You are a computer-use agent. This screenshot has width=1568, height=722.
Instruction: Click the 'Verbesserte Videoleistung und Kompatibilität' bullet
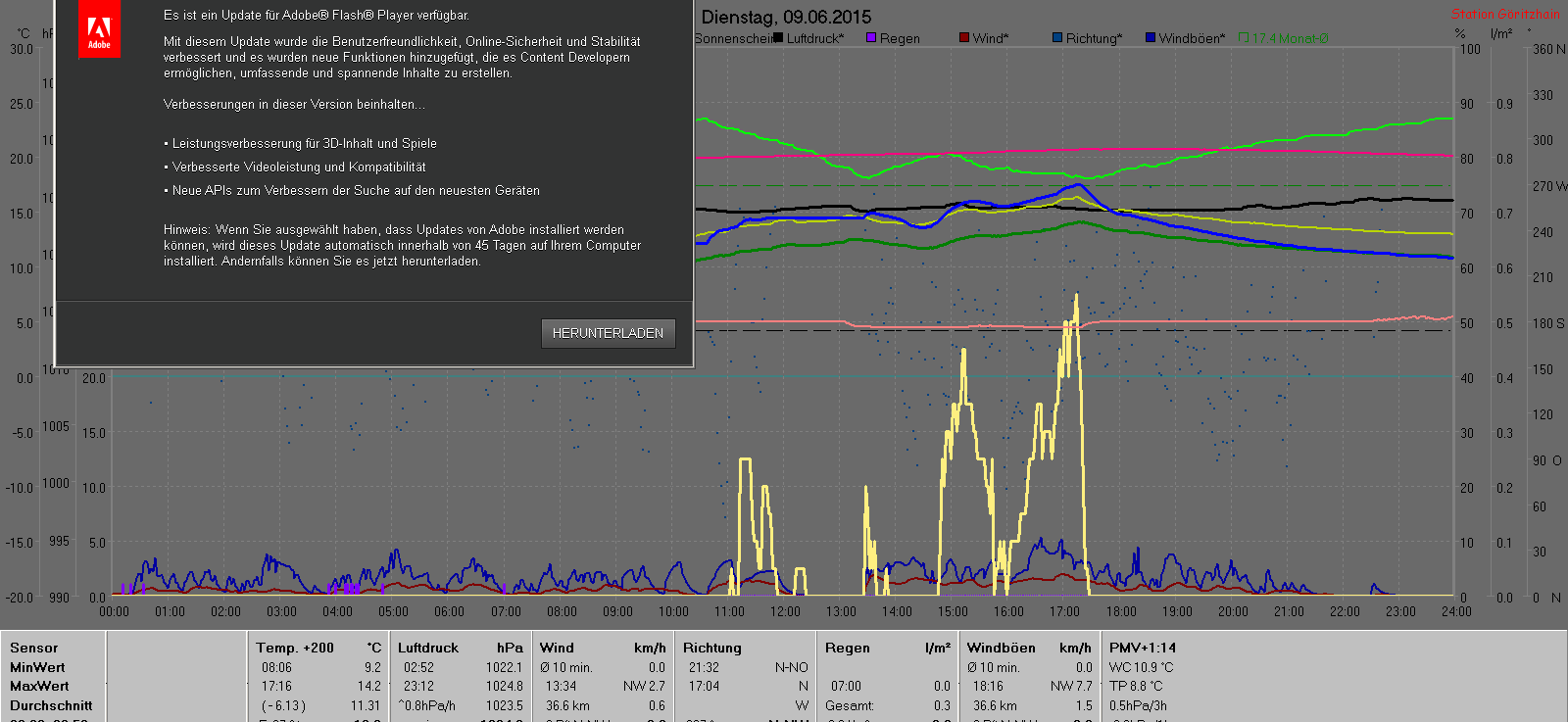[299, 167]
